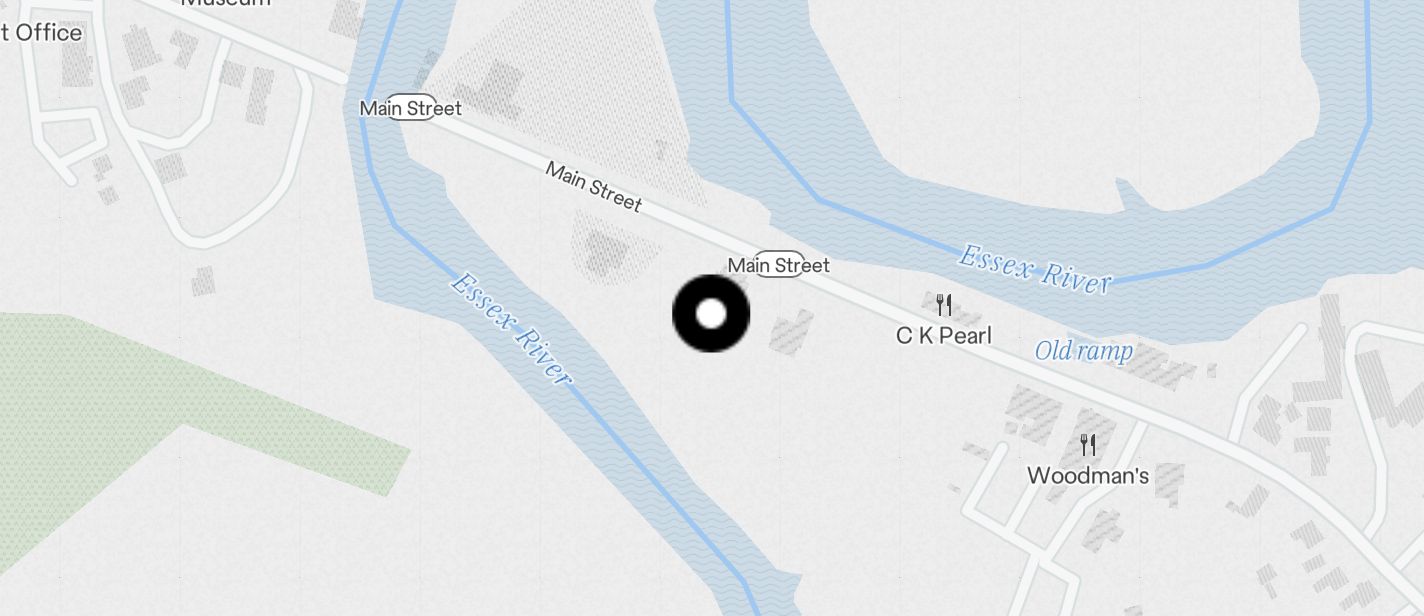The height and width of the screenshot is (616, 1424).
Task: Select the Main Street shield near marker
Action: point(779,265)
